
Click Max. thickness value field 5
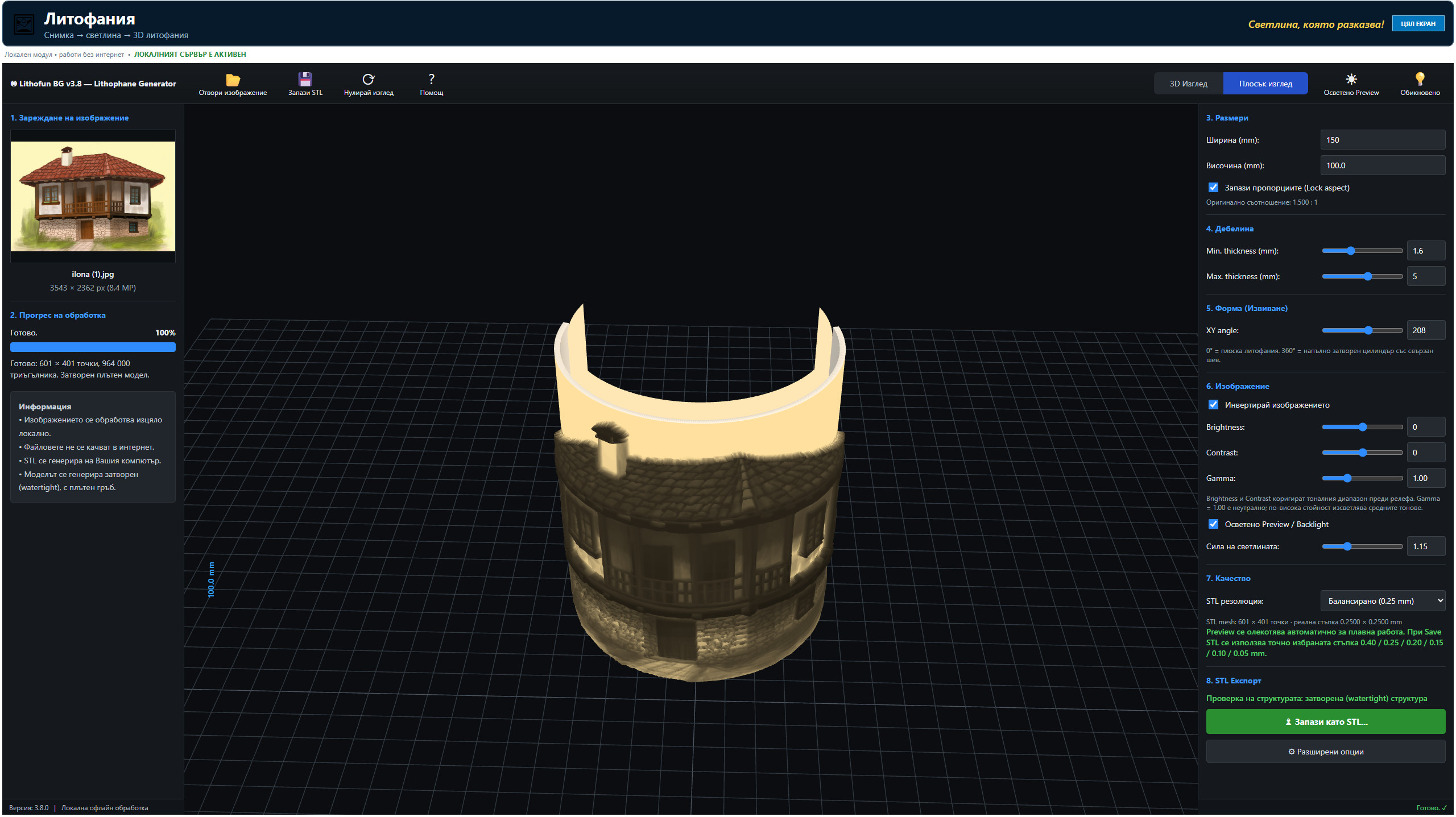[x=1426, y=276]
